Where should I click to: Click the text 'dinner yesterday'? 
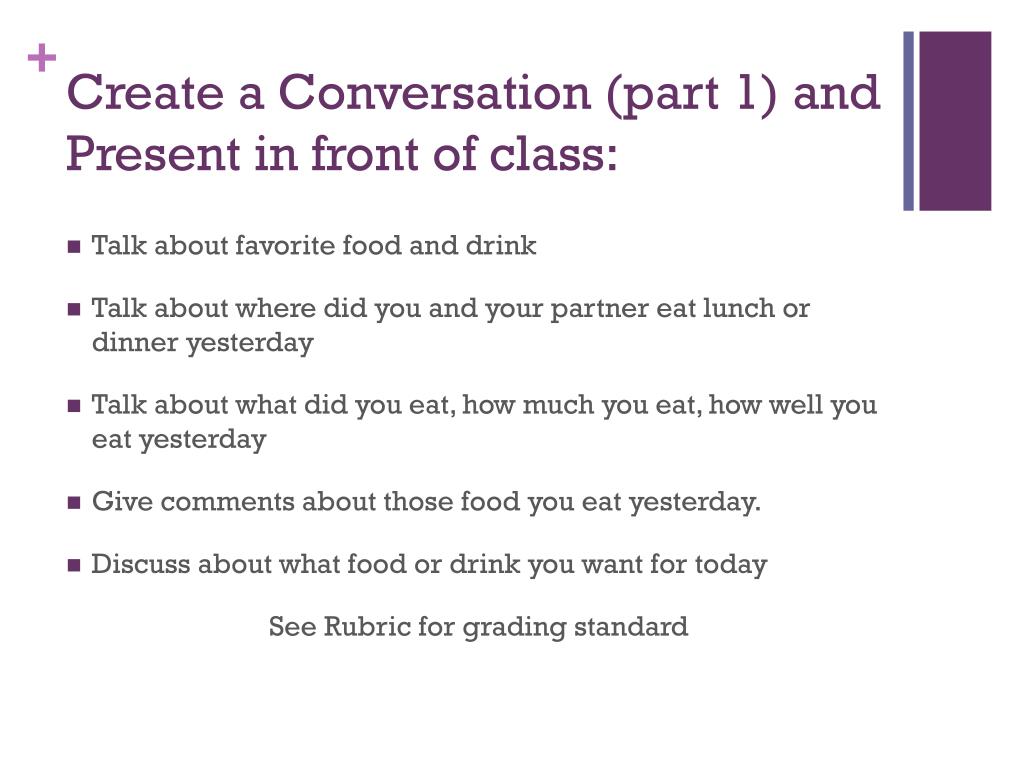[x=202, y=343]
